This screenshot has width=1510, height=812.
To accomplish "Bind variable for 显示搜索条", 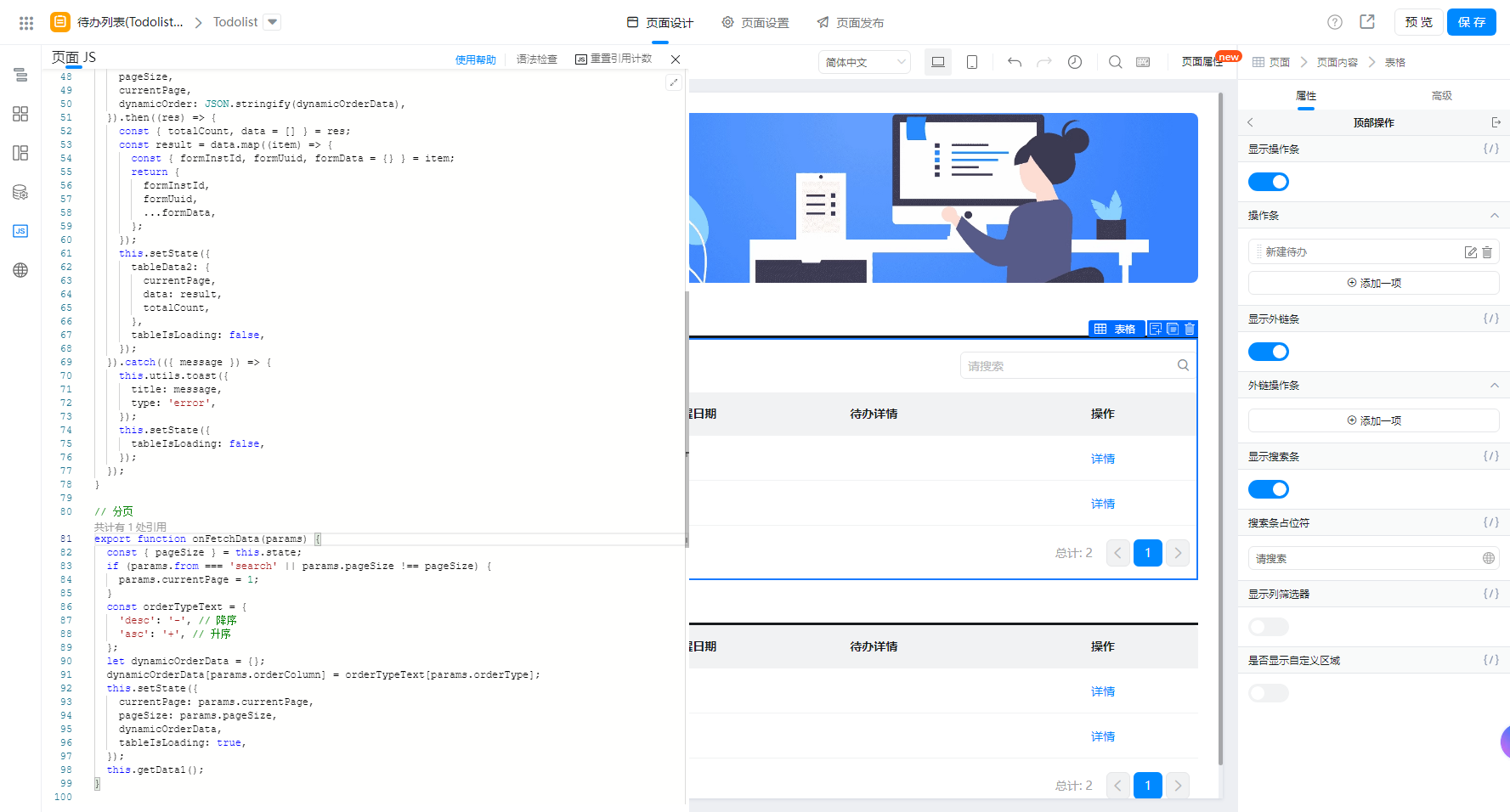I will (1491, 456).
